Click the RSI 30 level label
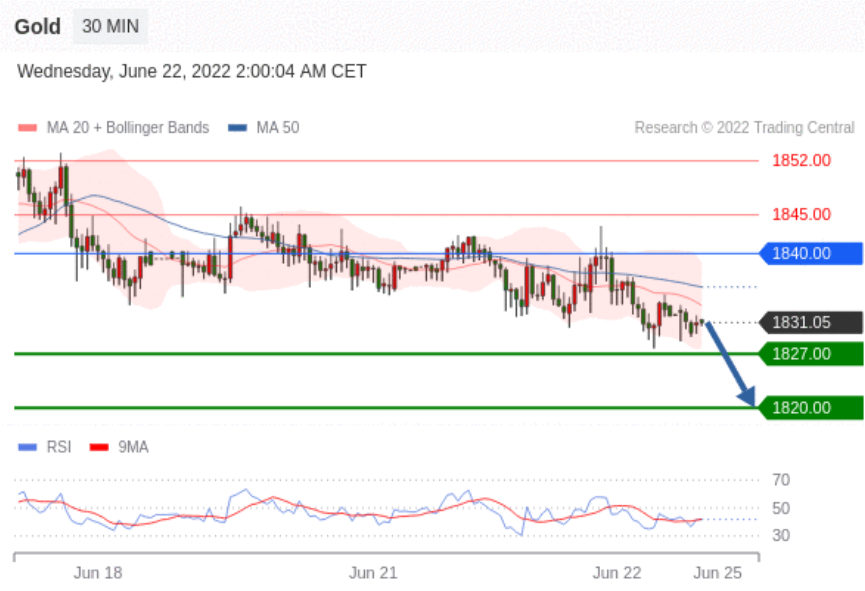Screen dimensions: 865x591 (781, 535)
